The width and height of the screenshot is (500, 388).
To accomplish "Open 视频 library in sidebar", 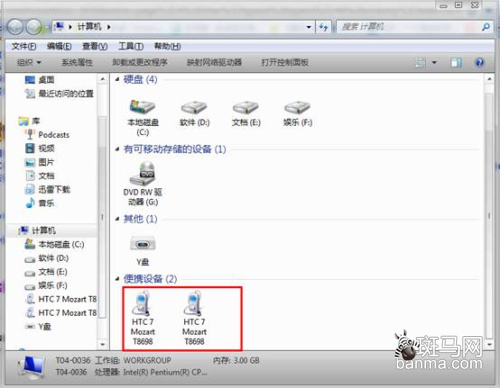I will (40, 148).
